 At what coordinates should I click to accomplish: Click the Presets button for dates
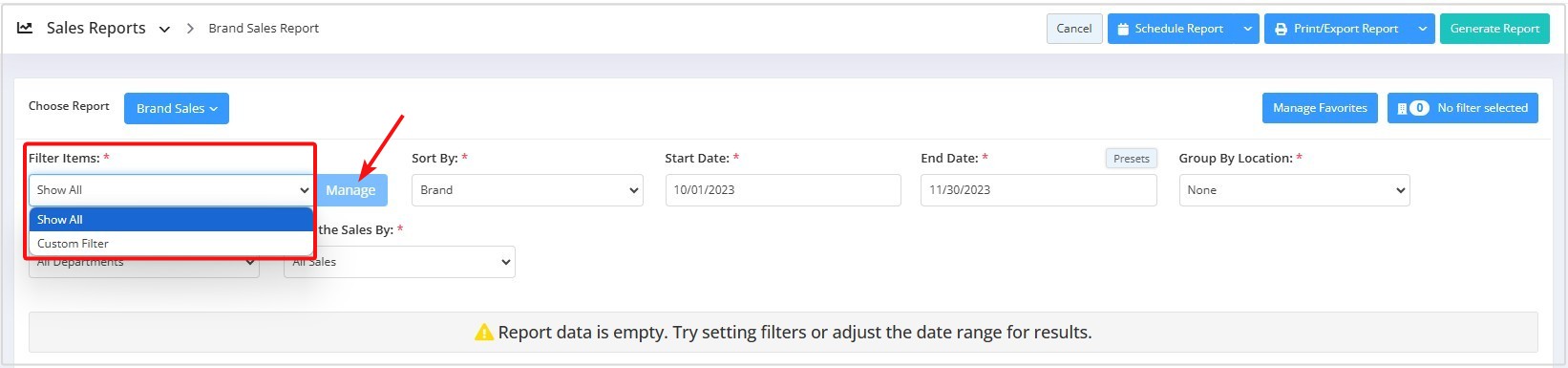[x=1132, y=159]
